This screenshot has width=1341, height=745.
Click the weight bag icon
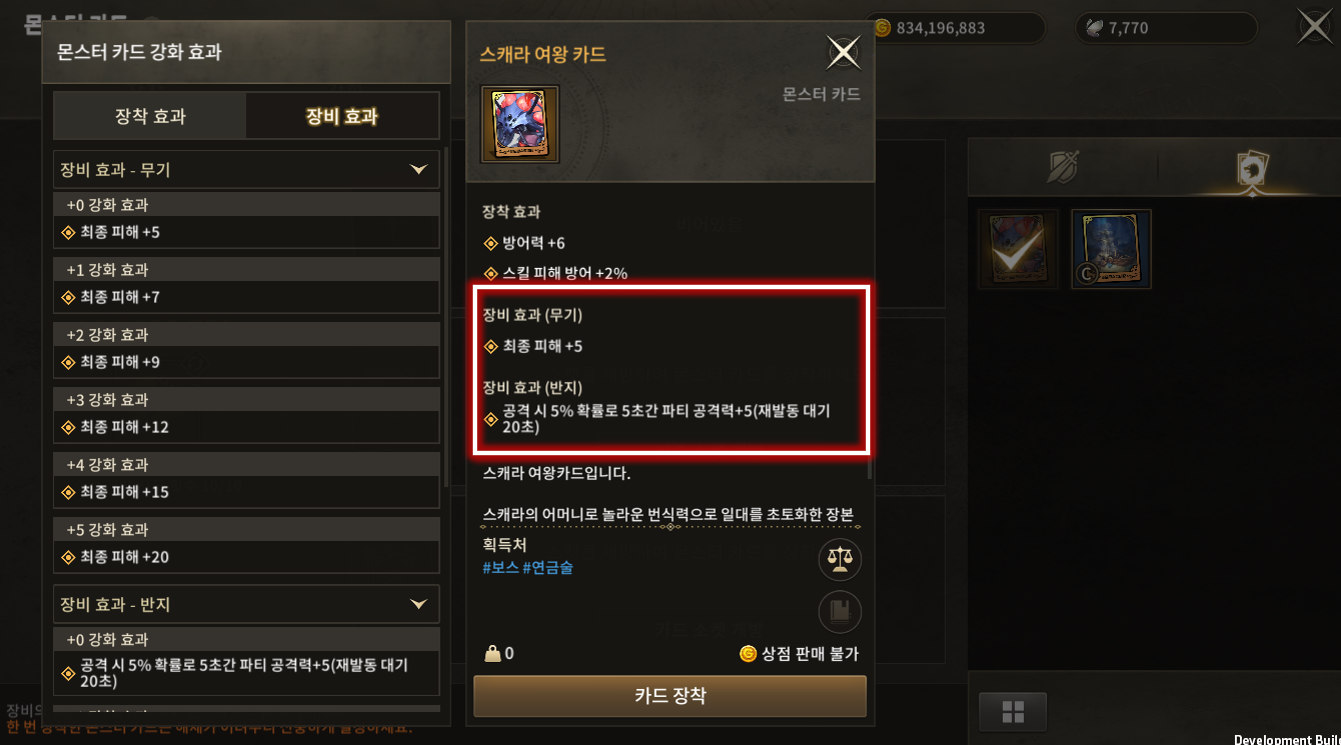(x=491, y=654)
